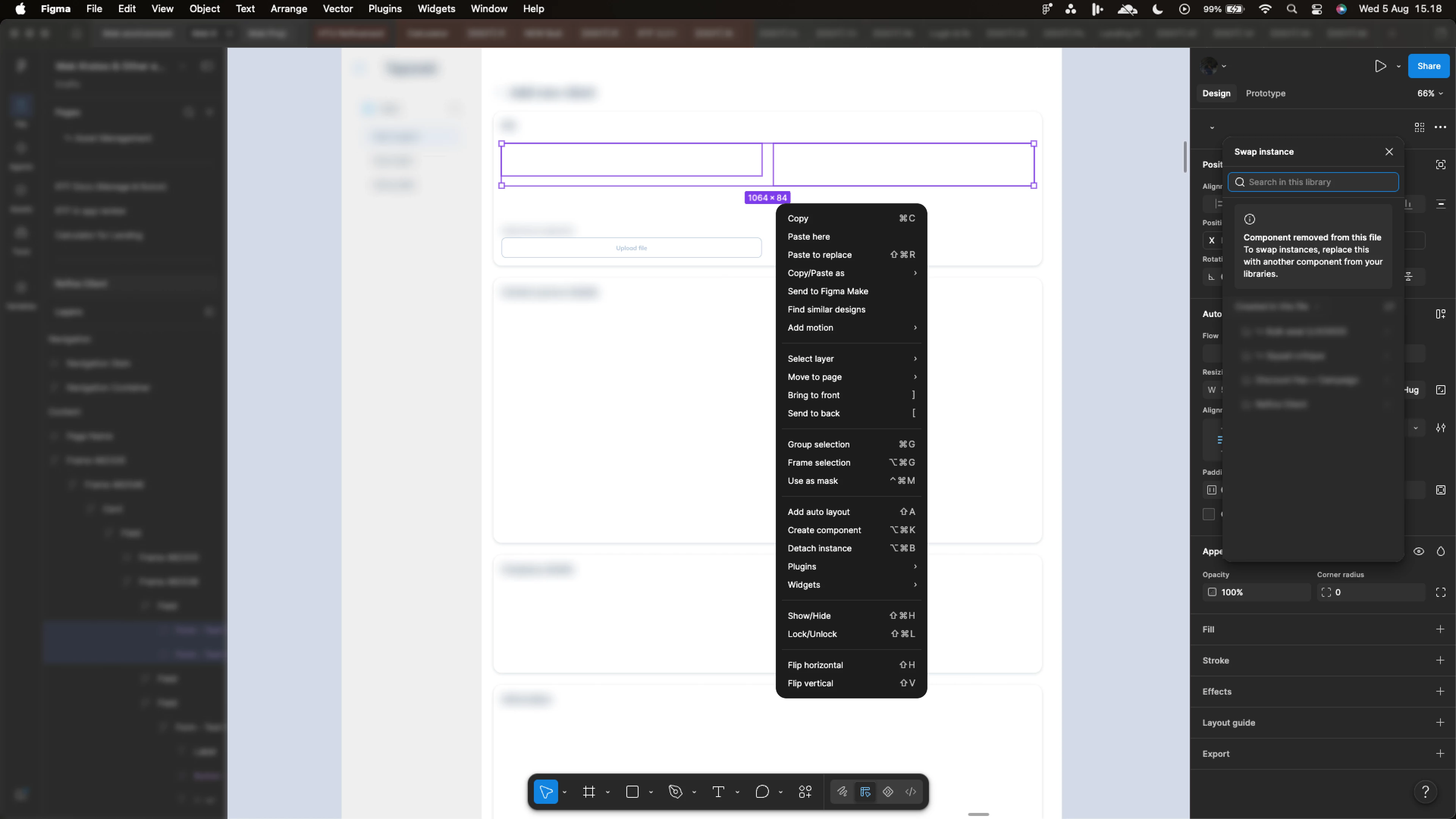Add an Effect with plus button
The height and width of the screenshot is (819, 1456).
point(1440,691)
